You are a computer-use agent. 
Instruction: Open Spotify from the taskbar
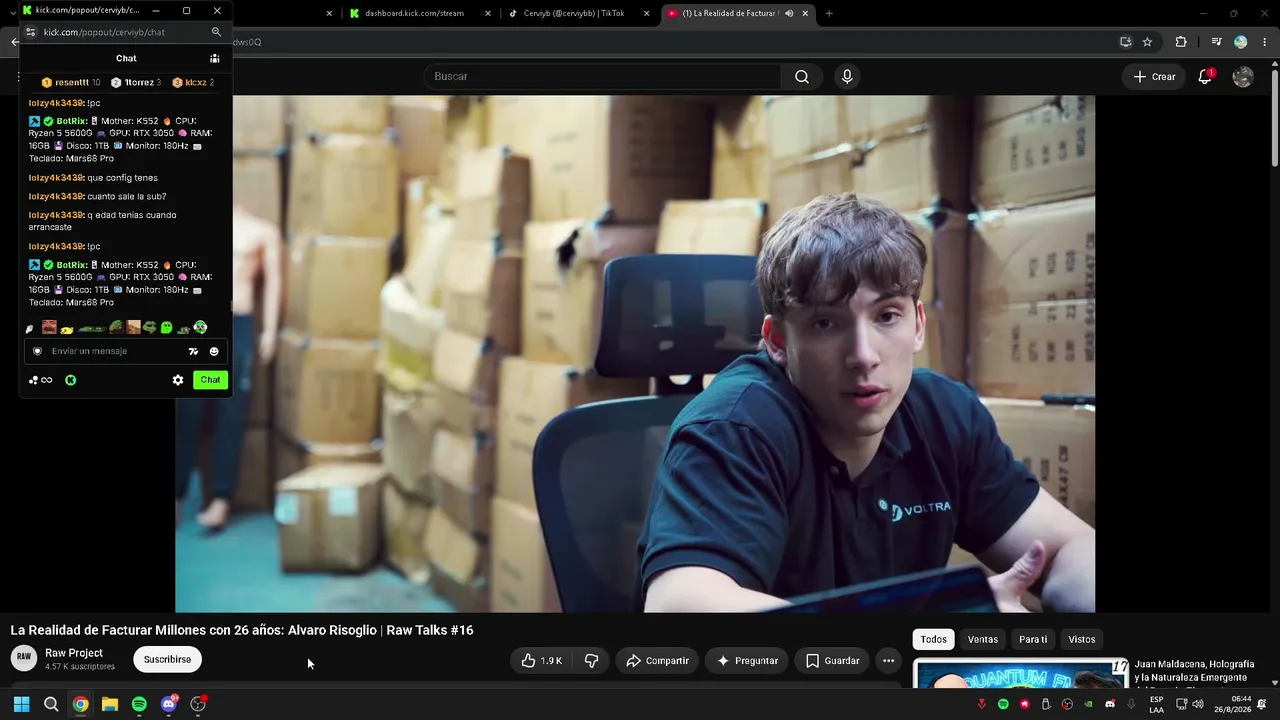(139, 704)
